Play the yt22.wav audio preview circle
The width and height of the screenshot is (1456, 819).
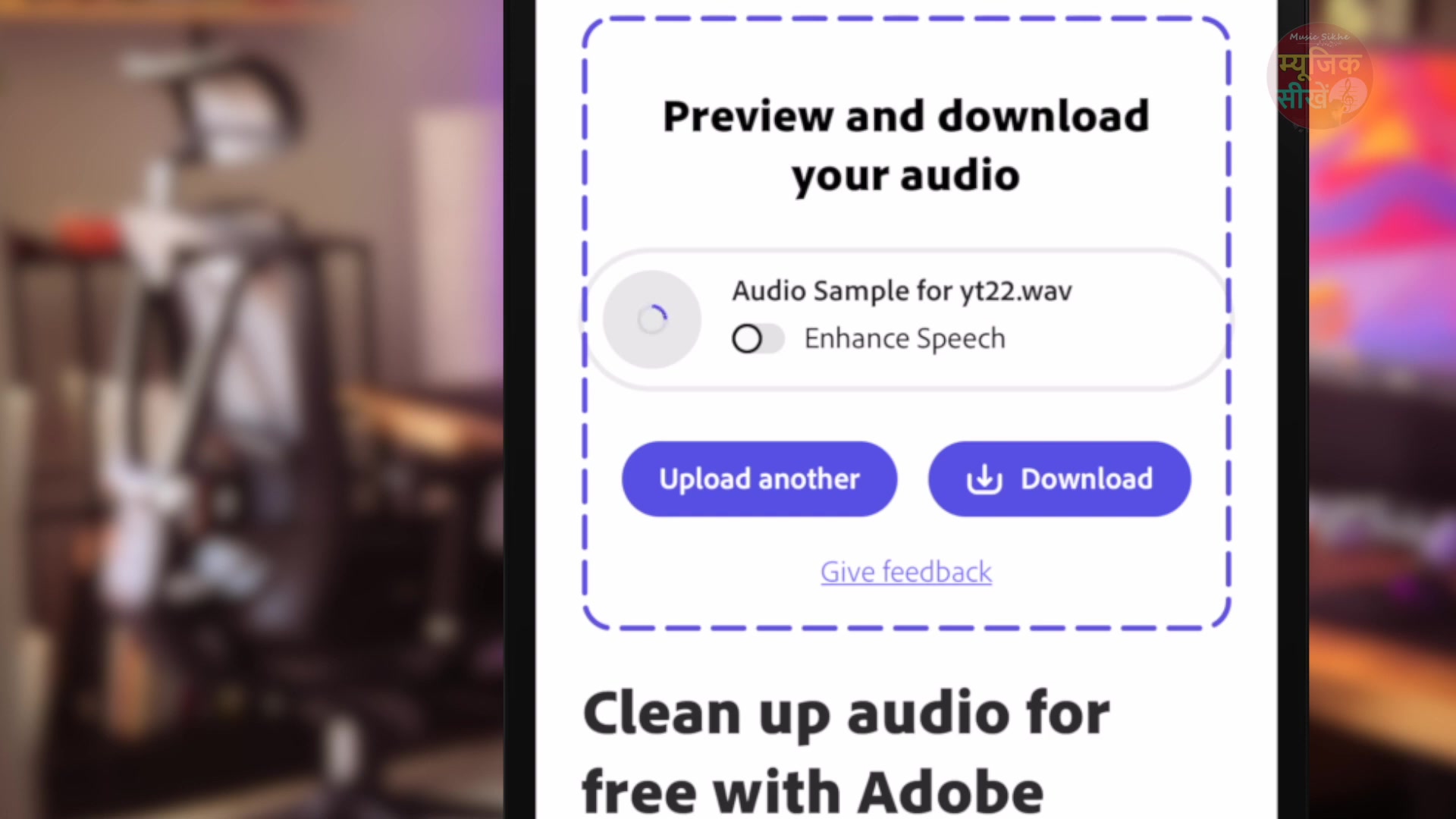coord(651,319)
